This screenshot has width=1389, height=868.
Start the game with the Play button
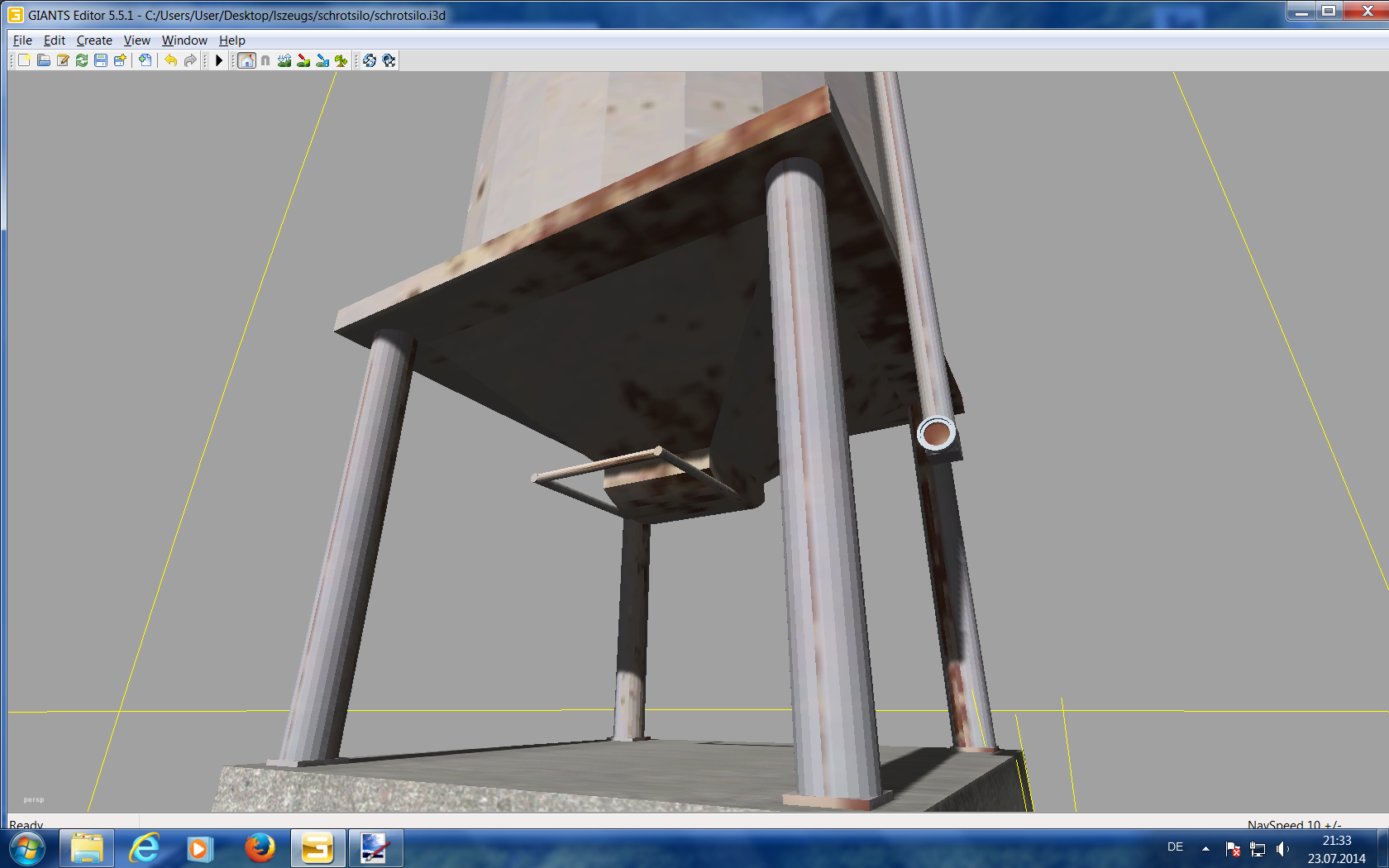pyautogui.click(x=219, y=60)
